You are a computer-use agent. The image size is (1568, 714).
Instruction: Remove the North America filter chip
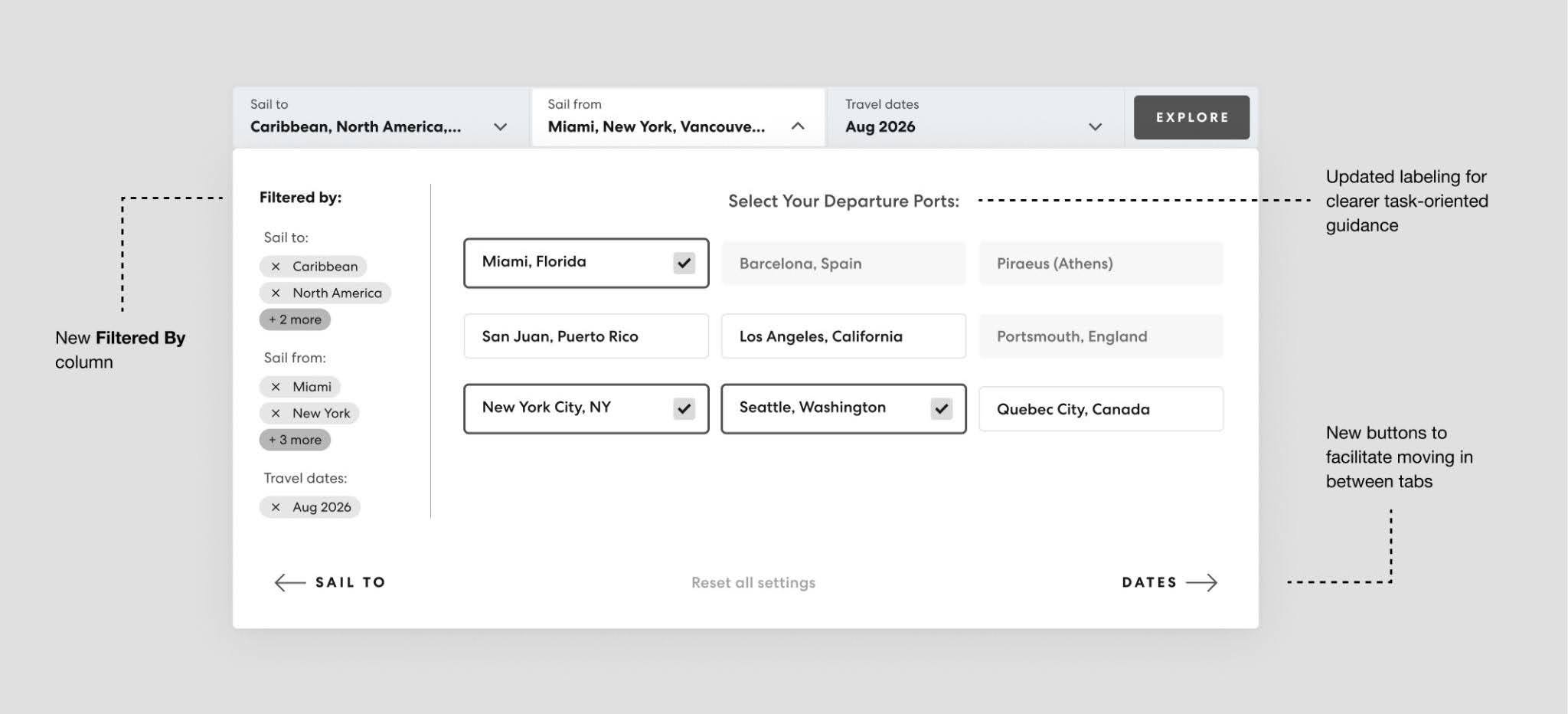276,293
